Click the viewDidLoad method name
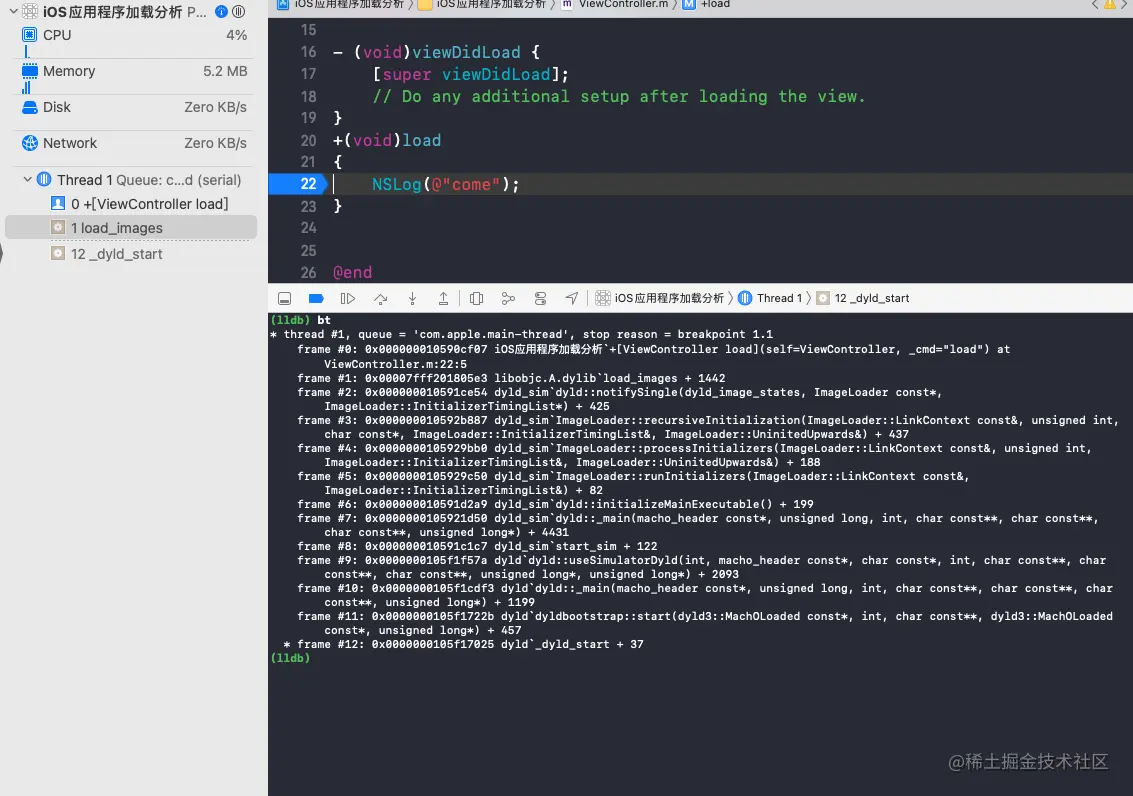The image size is (1133, 796). pyautogui.click(x=466, y=52)
